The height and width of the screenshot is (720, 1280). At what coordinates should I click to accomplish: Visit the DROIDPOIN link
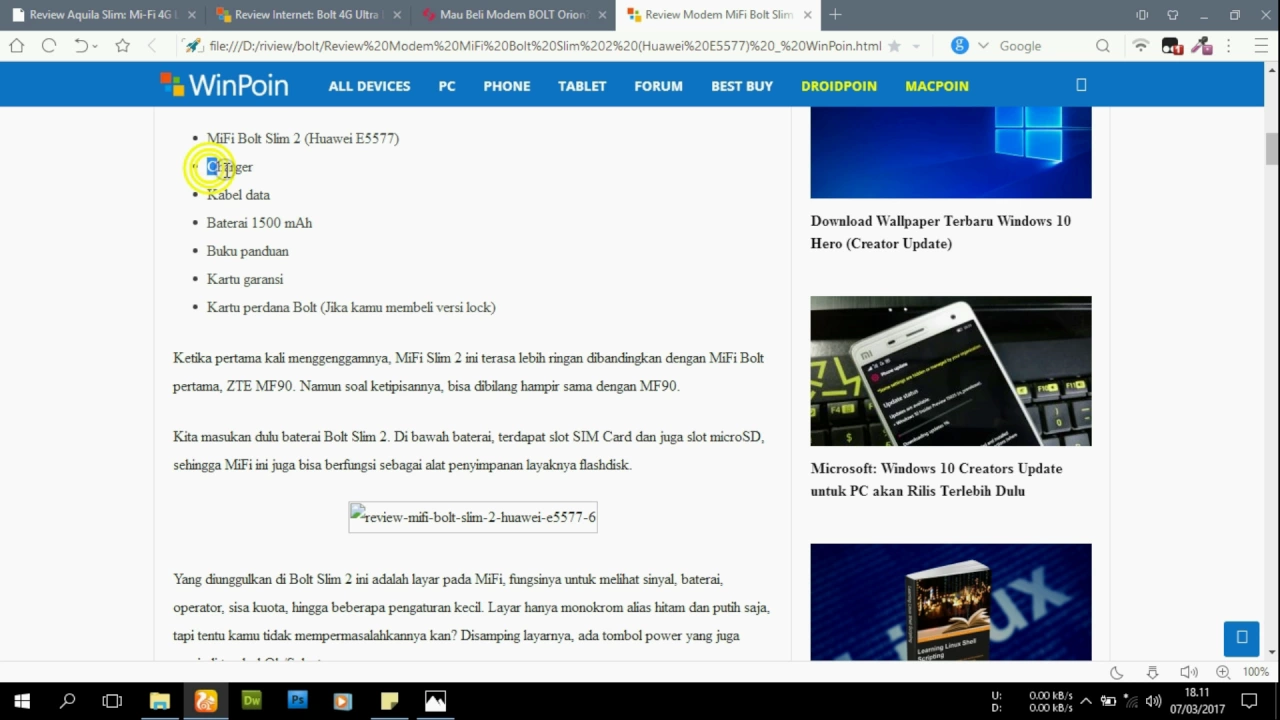(839, 86)
